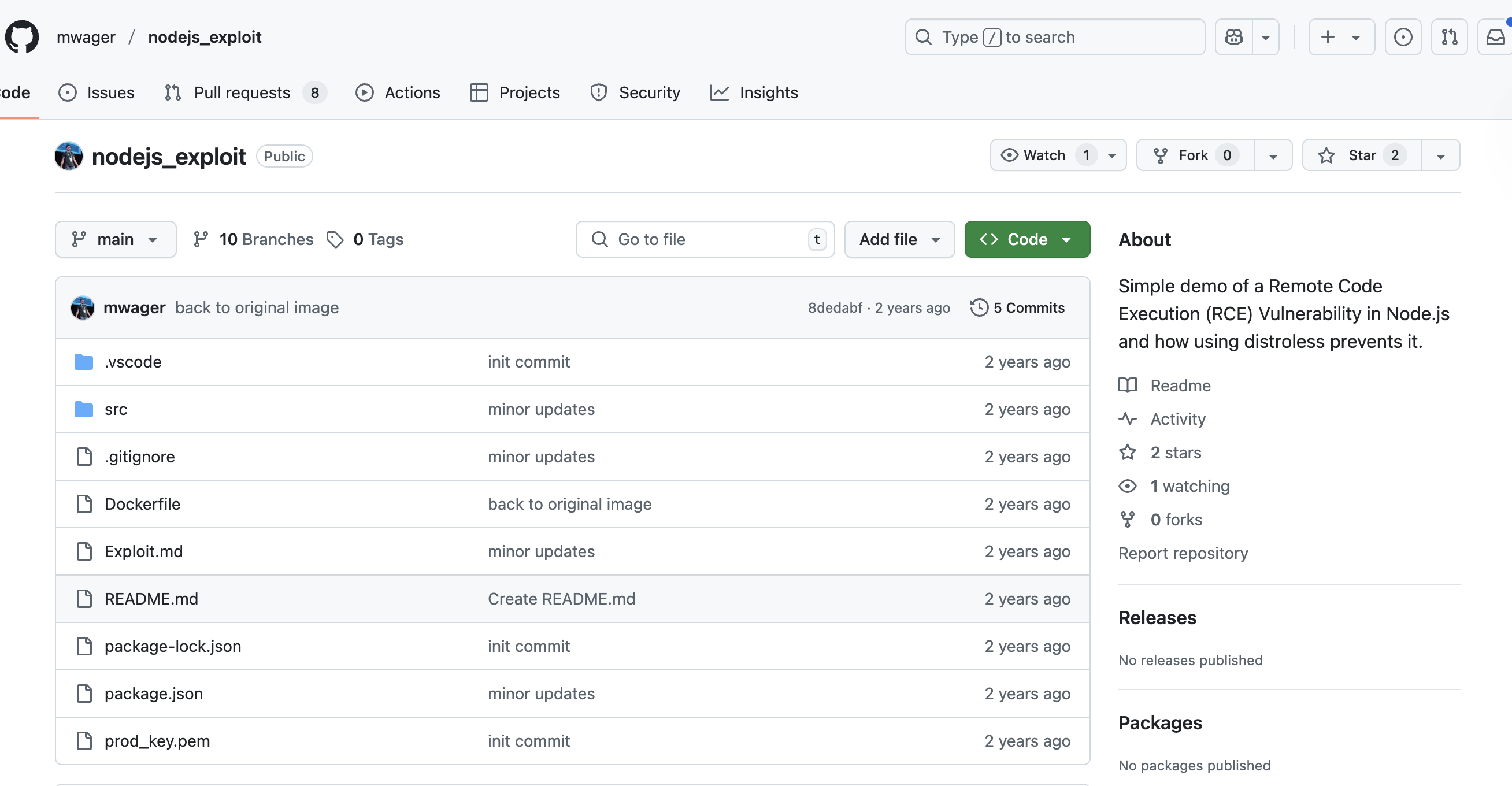The height and width of the screenshot is (786, 1512).
Task: Open pull requests icon in top header
Action: click(x=1449, y=37)
